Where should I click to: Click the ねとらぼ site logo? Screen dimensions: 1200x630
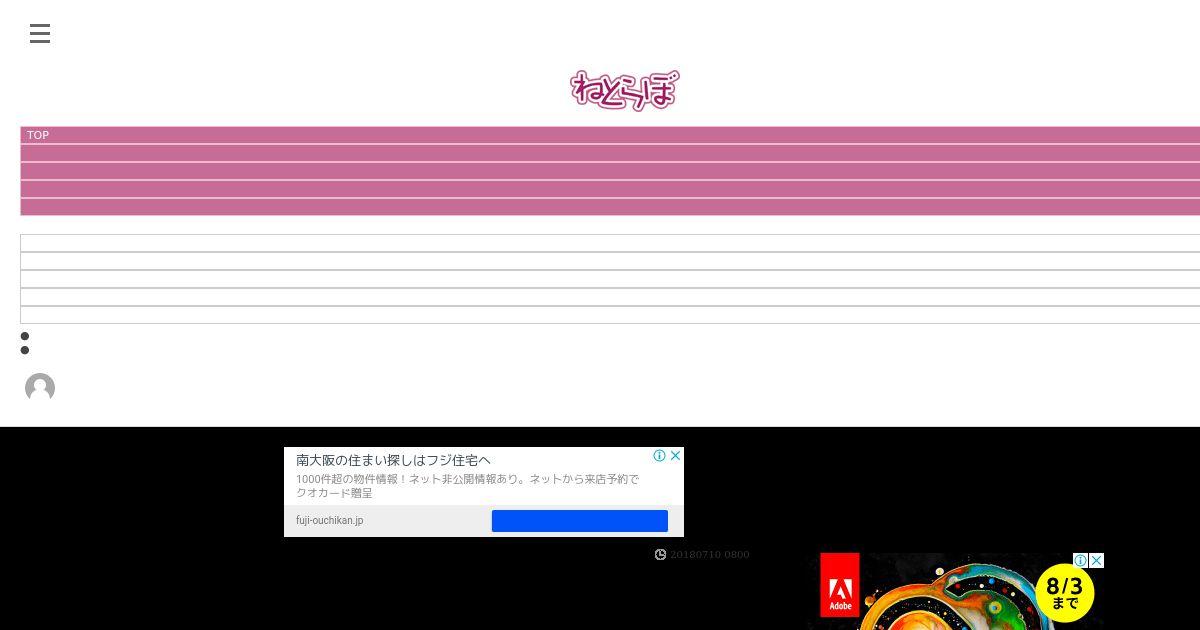624,90
